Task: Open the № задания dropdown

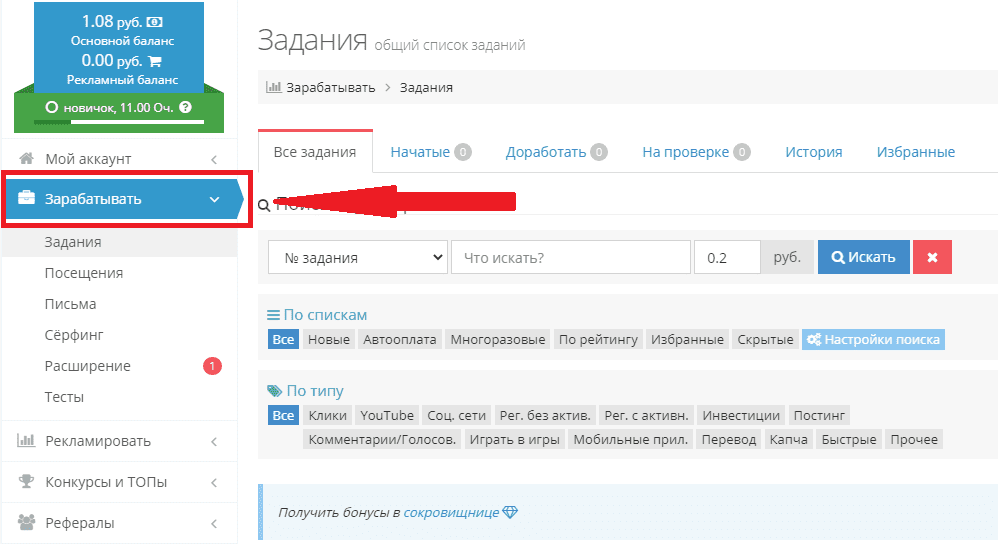Action: click(358, 257)
